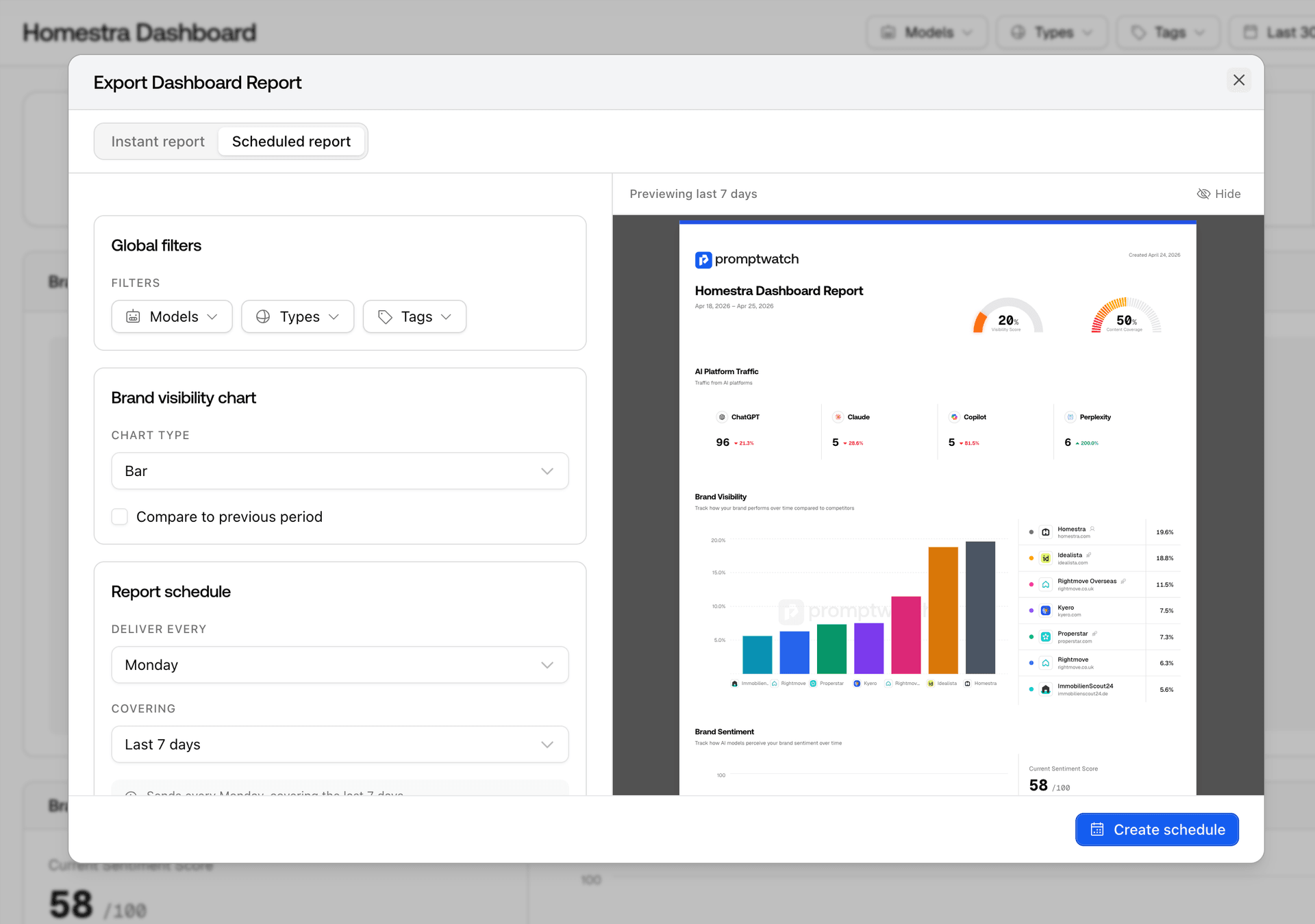Click the link icon next to Idealista
Image resolution: width=1315 pixels, height=924 pixels.
1088,555
